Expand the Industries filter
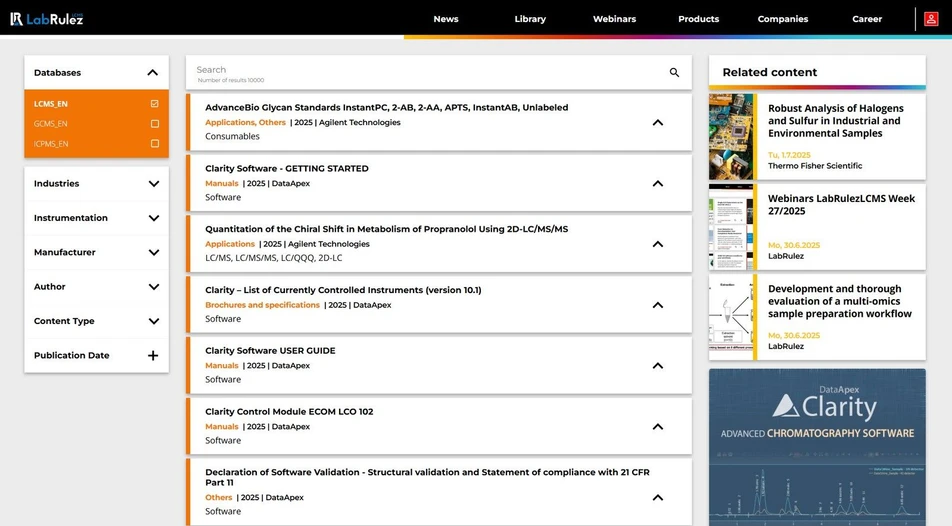Screen dimensions: 952x526 click(x=154, y=183)
